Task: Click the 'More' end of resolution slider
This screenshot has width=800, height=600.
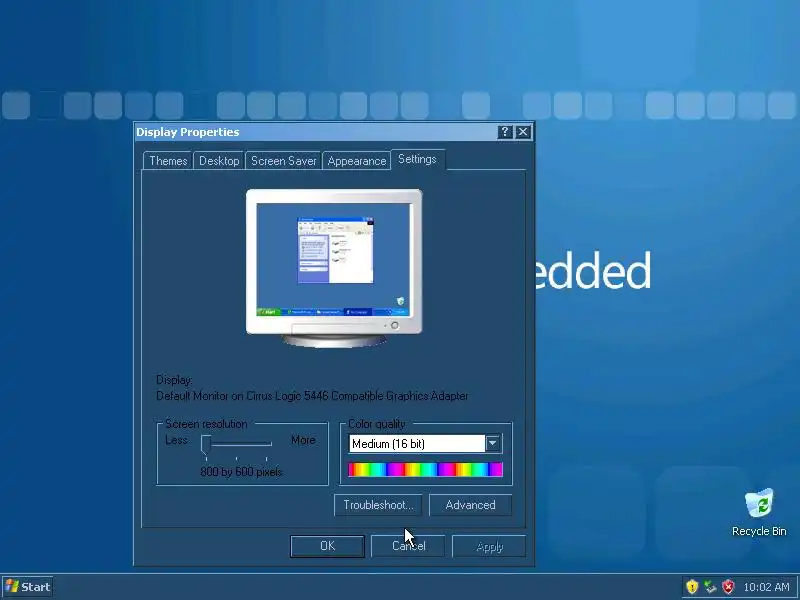Action: pyautogui.click(x=303, y=440)
